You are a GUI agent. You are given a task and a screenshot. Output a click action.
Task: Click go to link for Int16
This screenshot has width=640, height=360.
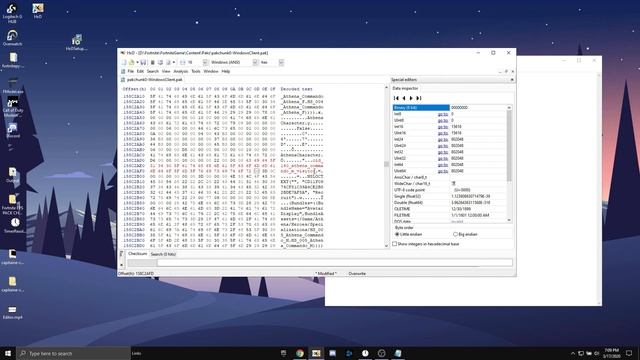[442, 127]
